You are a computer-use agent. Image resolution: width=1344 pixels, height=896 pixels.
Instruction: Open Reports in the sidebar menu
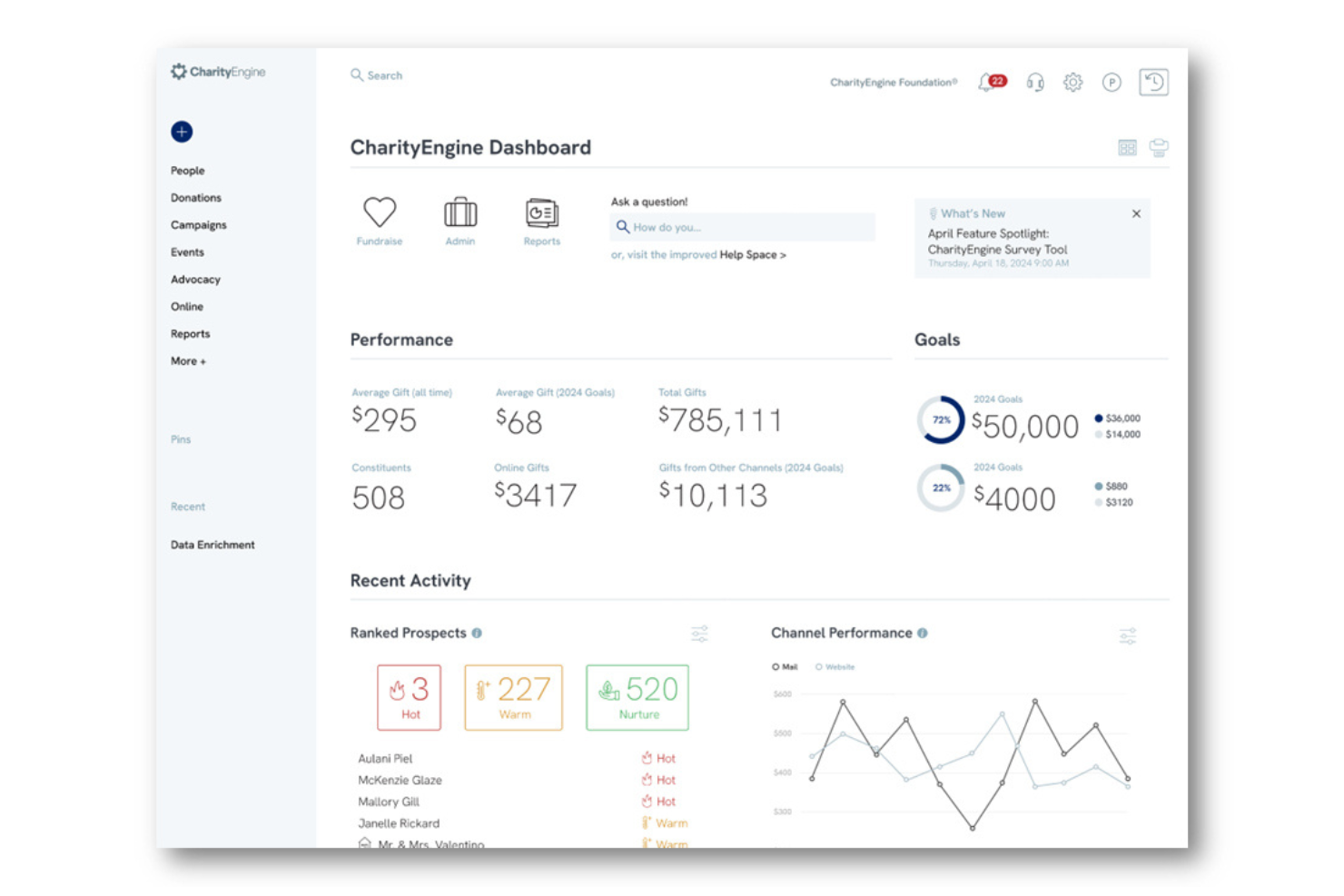point(191,334)
